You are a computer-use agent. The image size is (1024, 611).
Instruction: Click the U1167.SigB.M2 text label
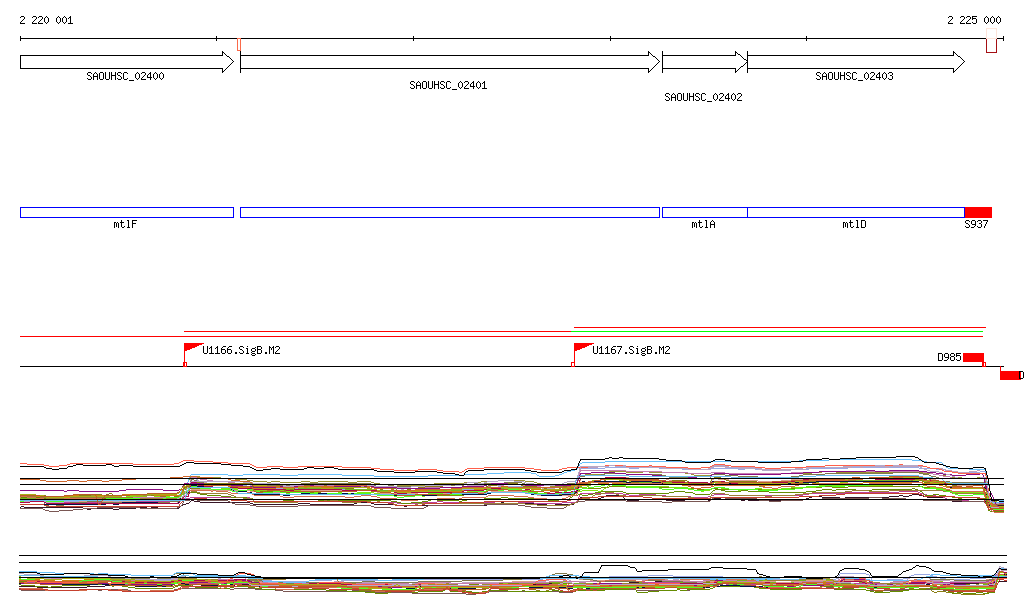pyautogui.click(x=631, y=351)
